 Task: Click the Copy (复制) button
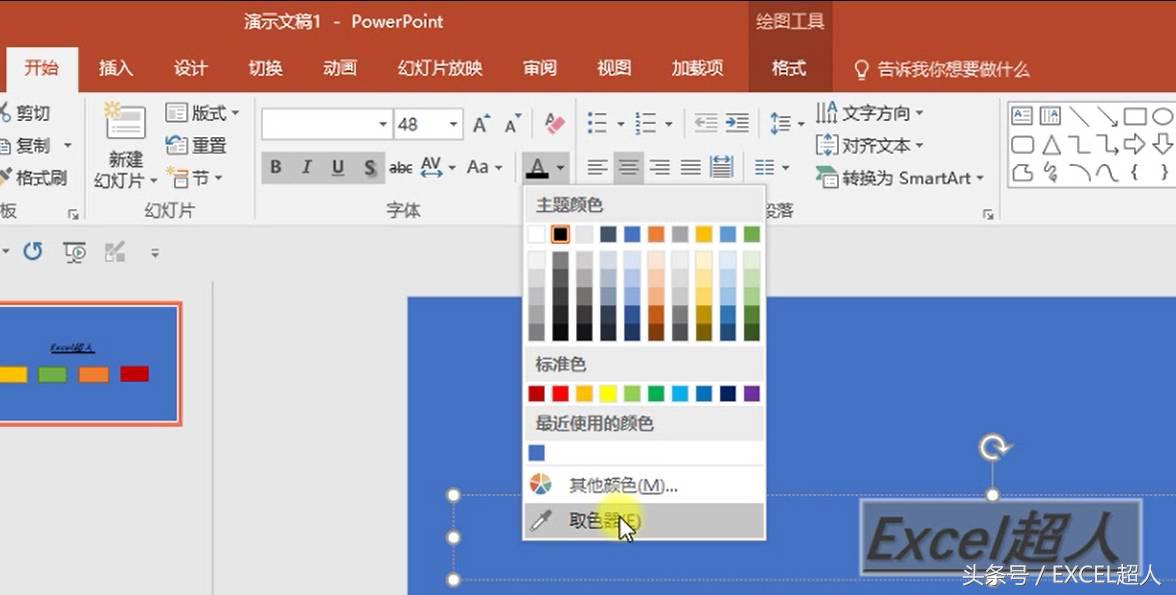tap(27, 145)
